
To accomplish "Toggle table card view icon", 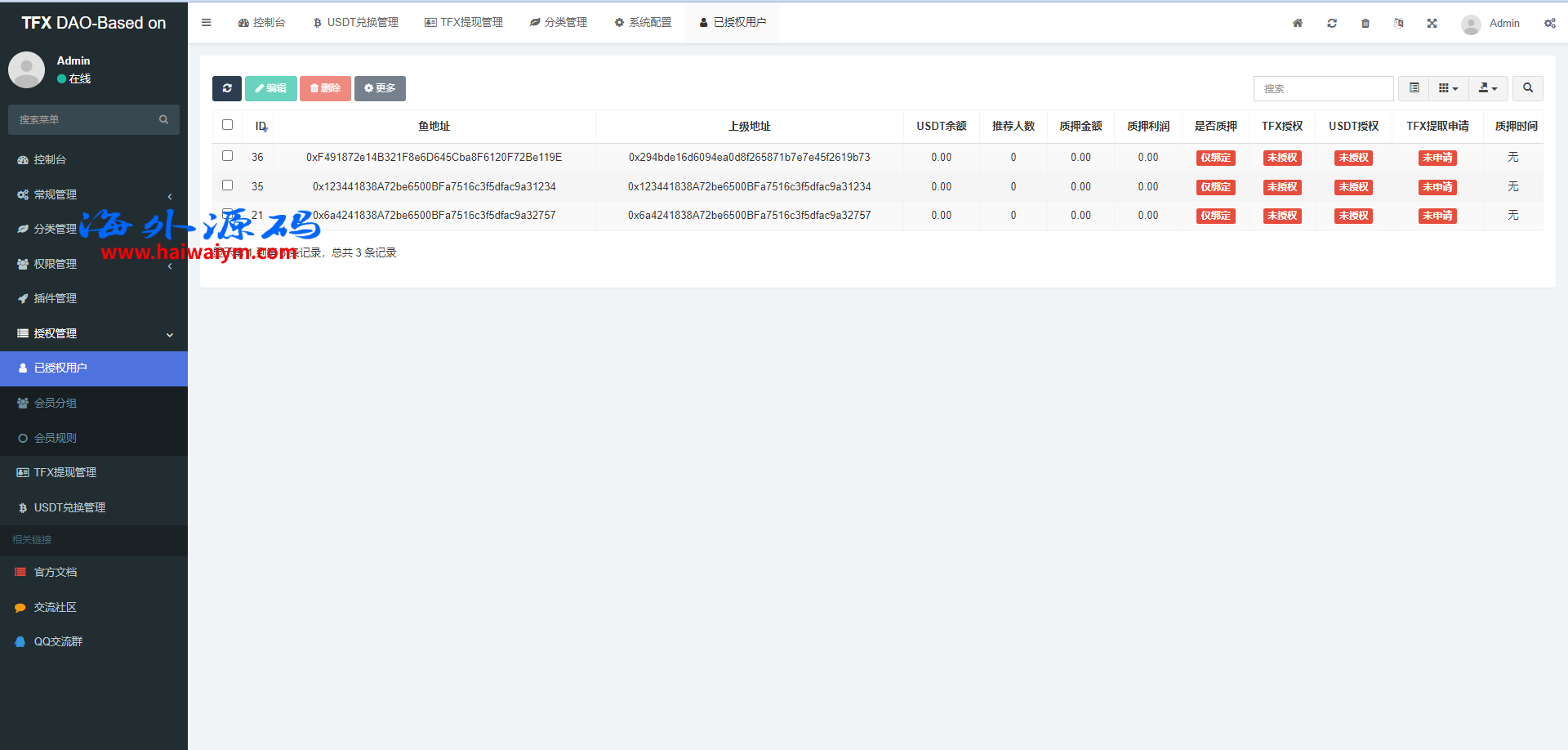I will click(1414, 88).
